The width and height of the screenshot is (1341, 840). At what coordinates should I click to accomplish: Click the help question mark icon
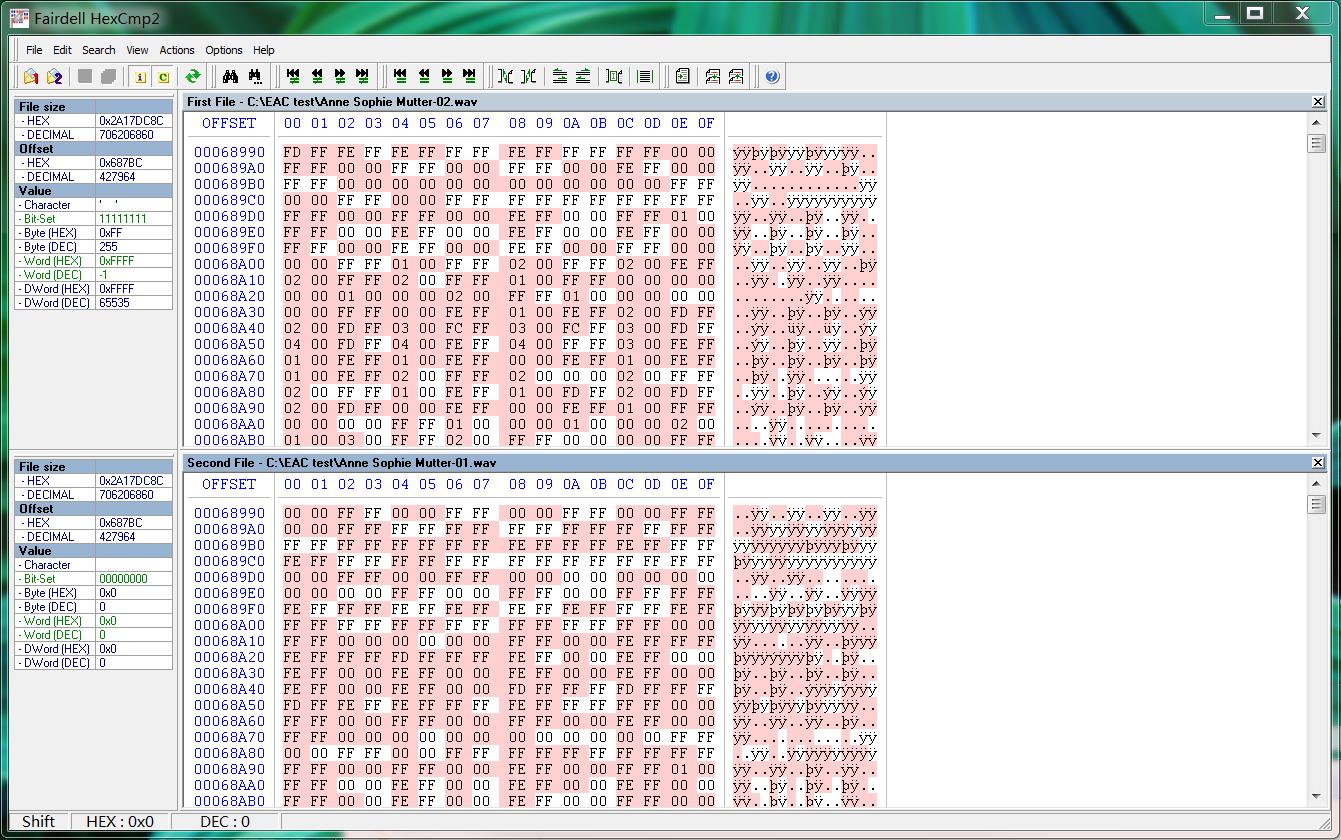click(x=772, y=77)
